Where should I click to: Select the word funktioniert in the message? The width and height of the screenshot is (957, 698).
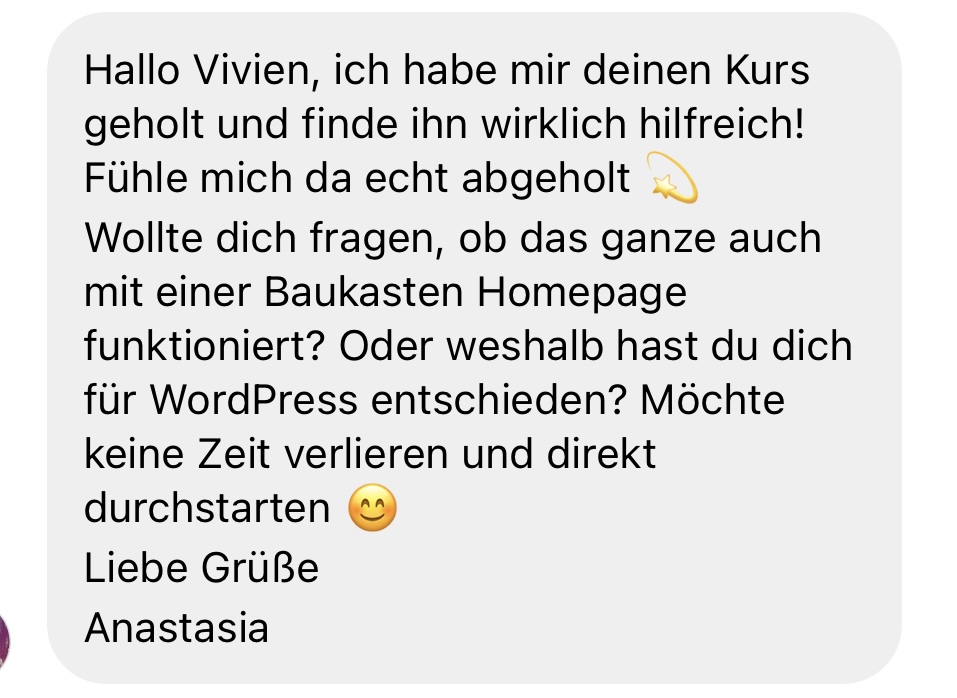[203, 346]
